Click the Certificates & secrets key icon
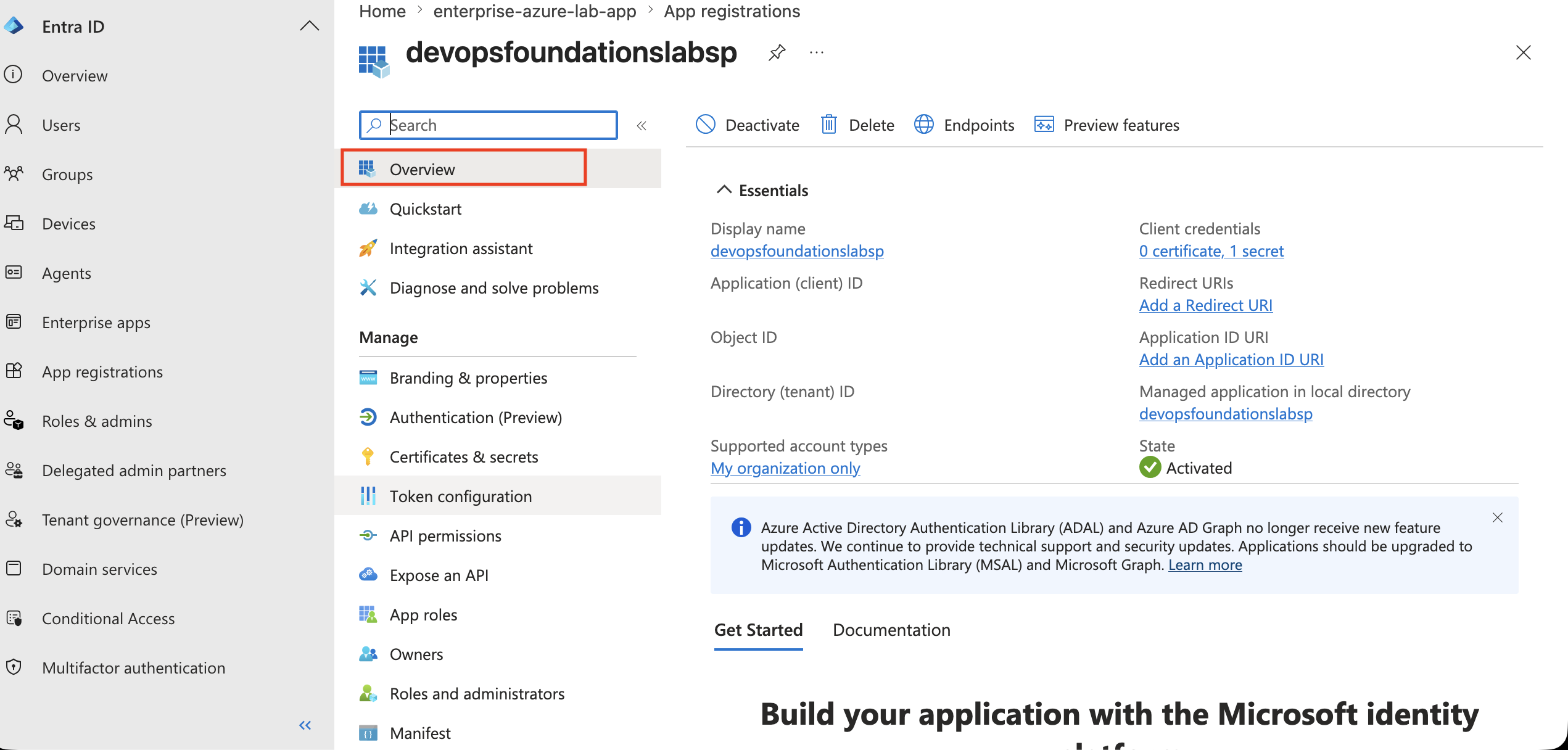 coord(368,456)
